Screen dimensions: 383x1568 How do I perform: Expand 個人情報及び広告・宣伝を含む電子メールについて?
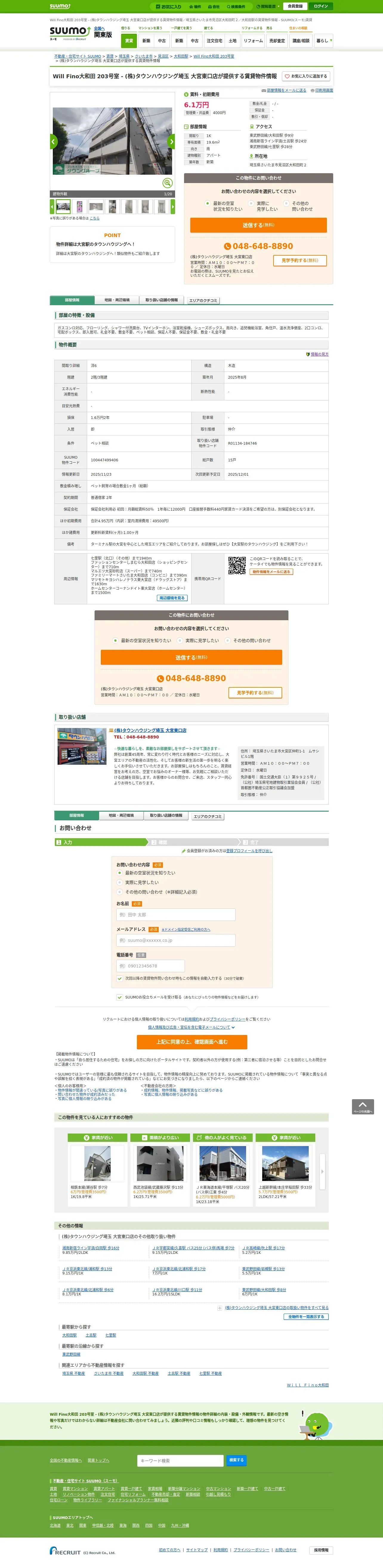pyautogui.click(x=191, y=1027)
